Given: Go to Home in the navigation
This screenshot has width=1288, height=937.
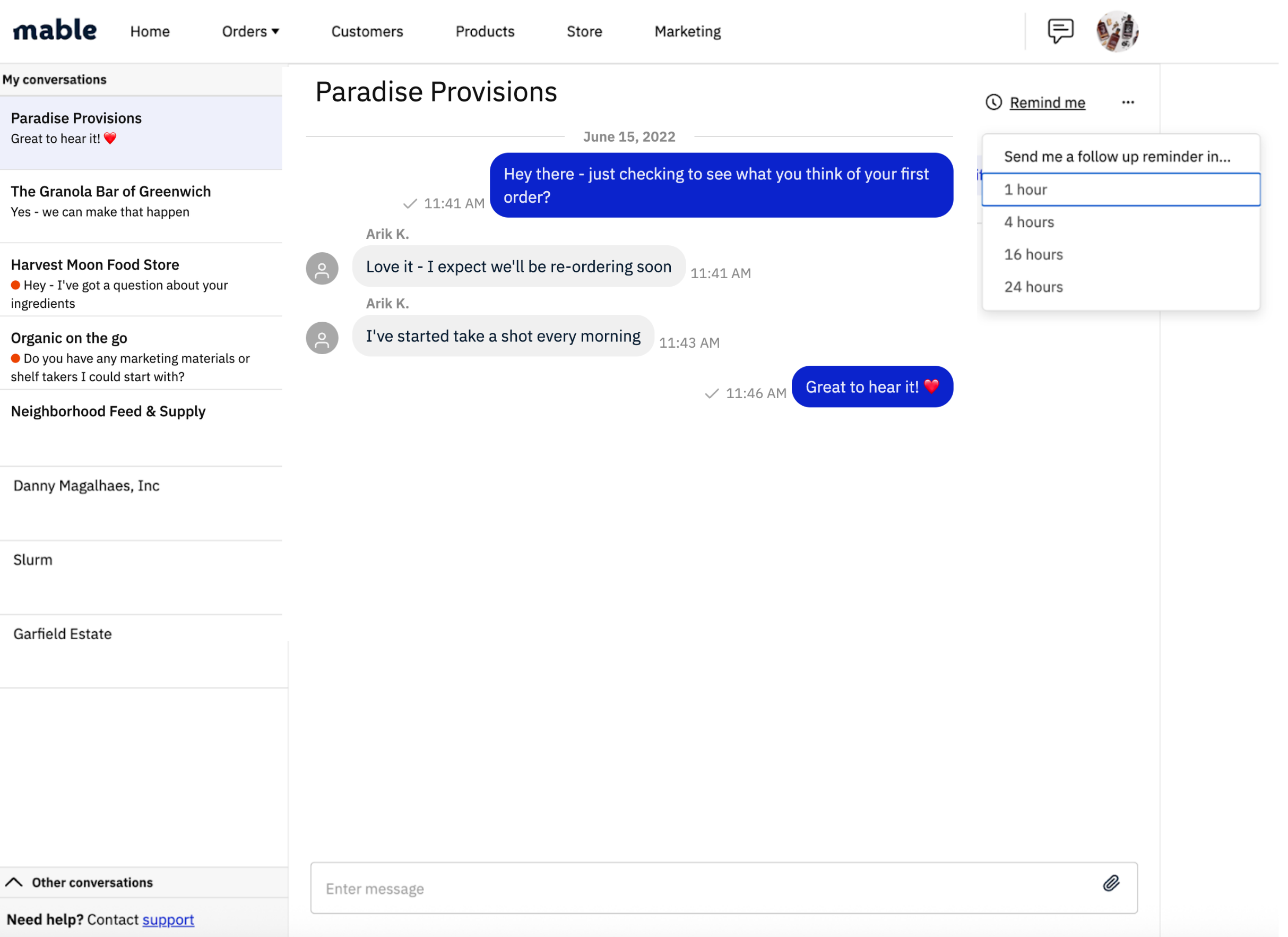Looking at the screenshot, I should tap(150, 31).
